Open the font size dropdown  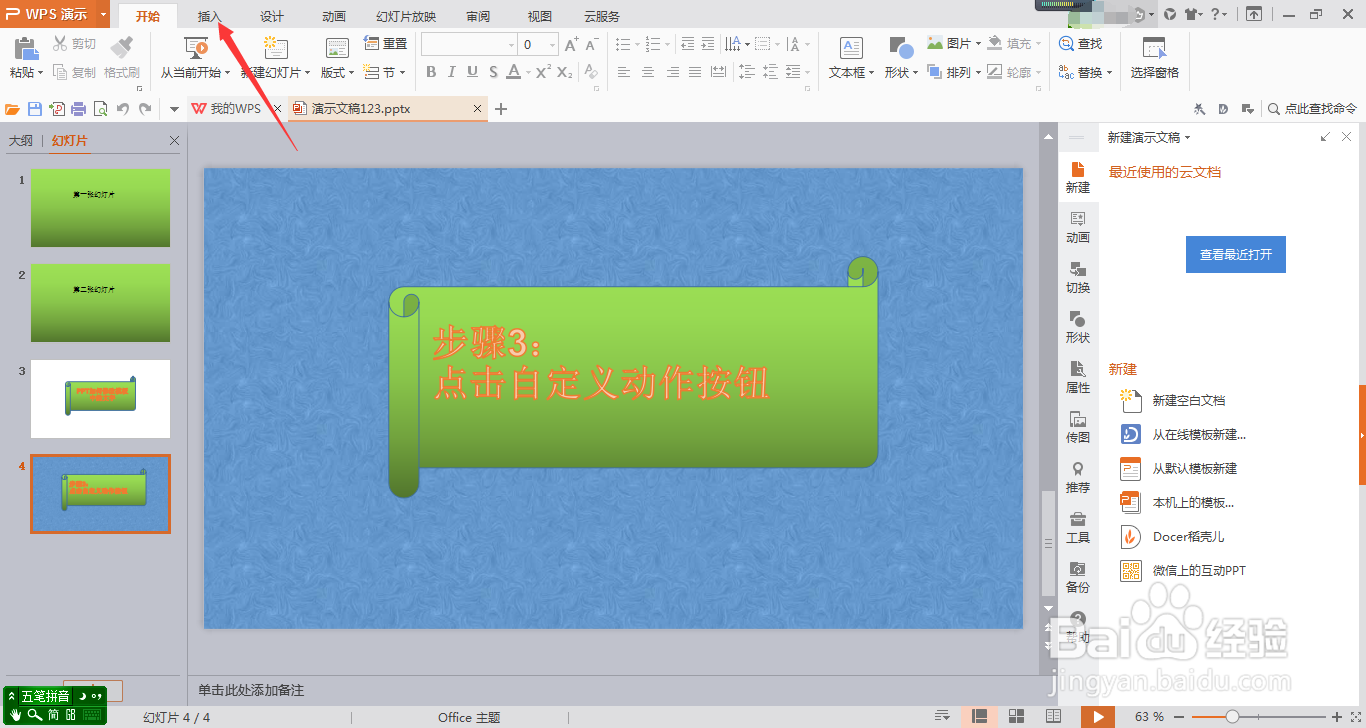552,45
